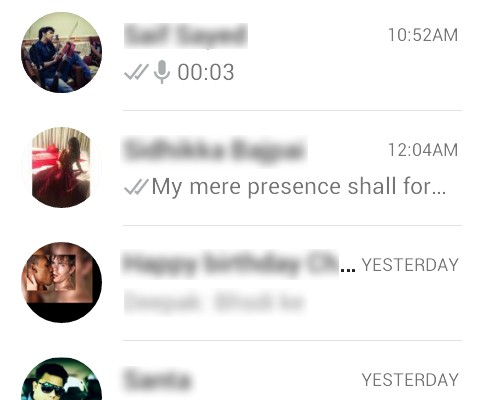Select YESTERDAY timestamp on the bottom chat
480x400 pixels.
(x=410, y=380)
